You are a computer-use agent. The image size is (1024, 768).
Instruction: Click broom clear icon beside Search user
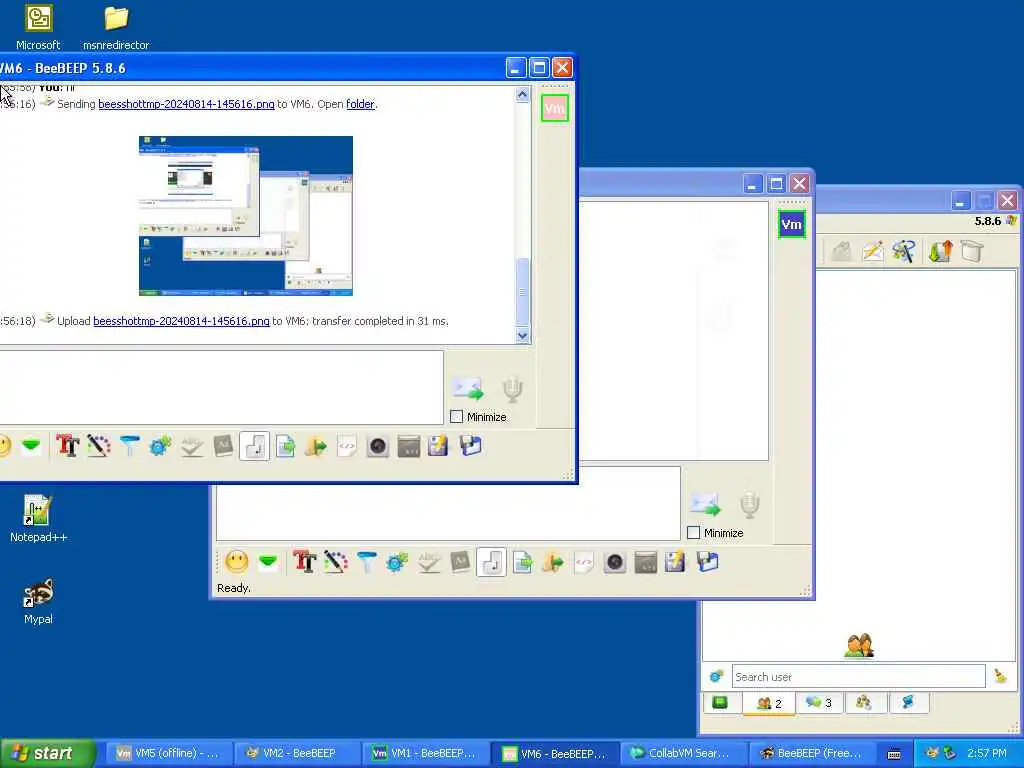click(x=1000, y=677)
